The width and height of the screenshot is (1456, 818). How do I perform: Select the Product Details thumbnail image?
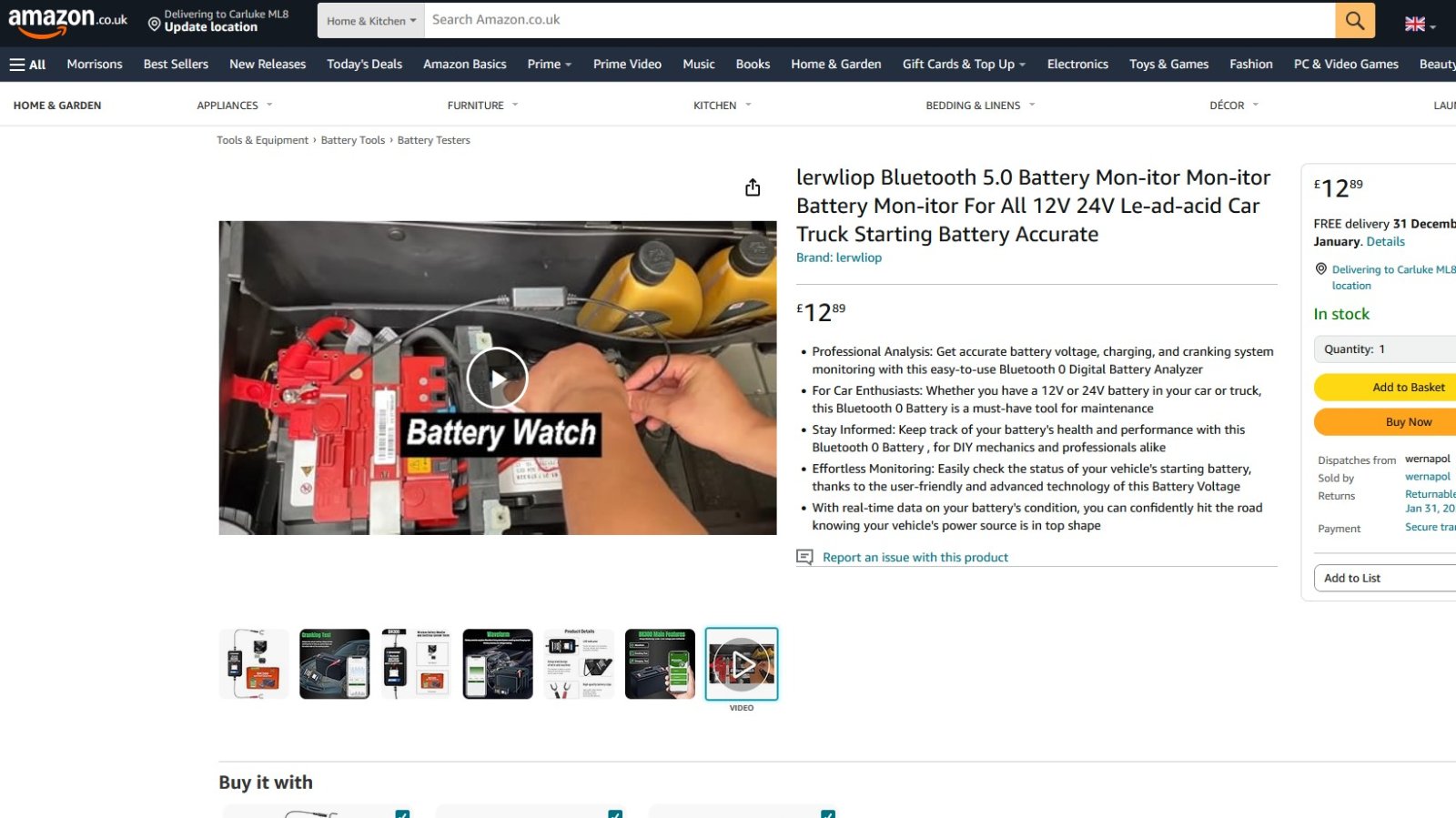579,663
